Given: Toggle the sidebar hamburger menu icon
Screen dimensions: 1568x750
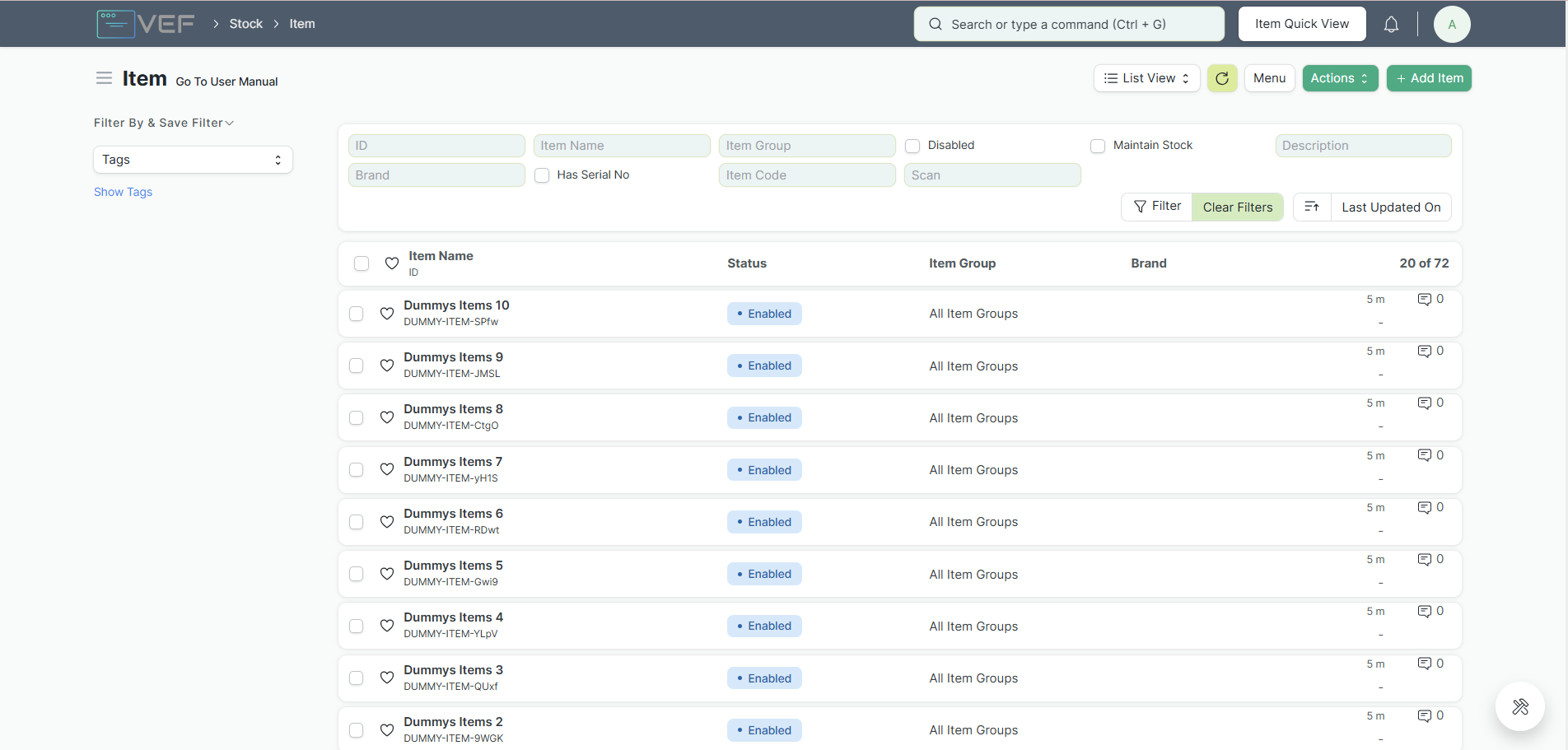Looking at the screenshot, I should coord(104,78).
